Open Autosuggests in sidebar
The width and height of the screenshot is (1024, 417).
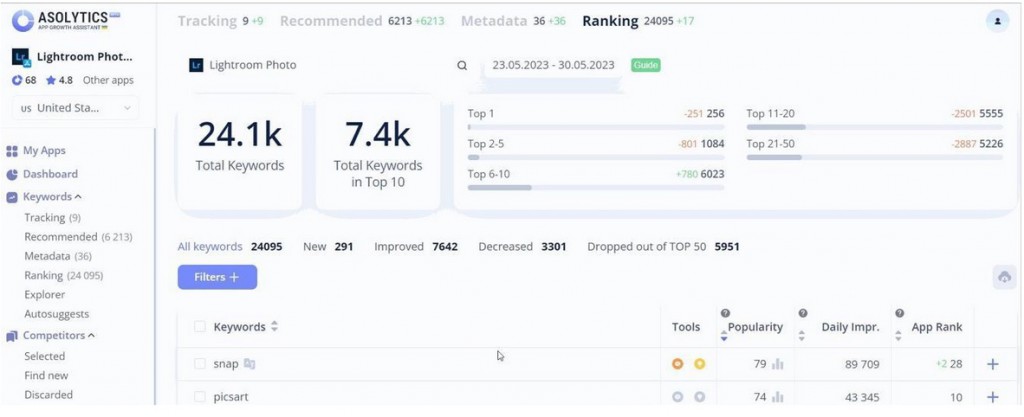[x=56, y=315]
